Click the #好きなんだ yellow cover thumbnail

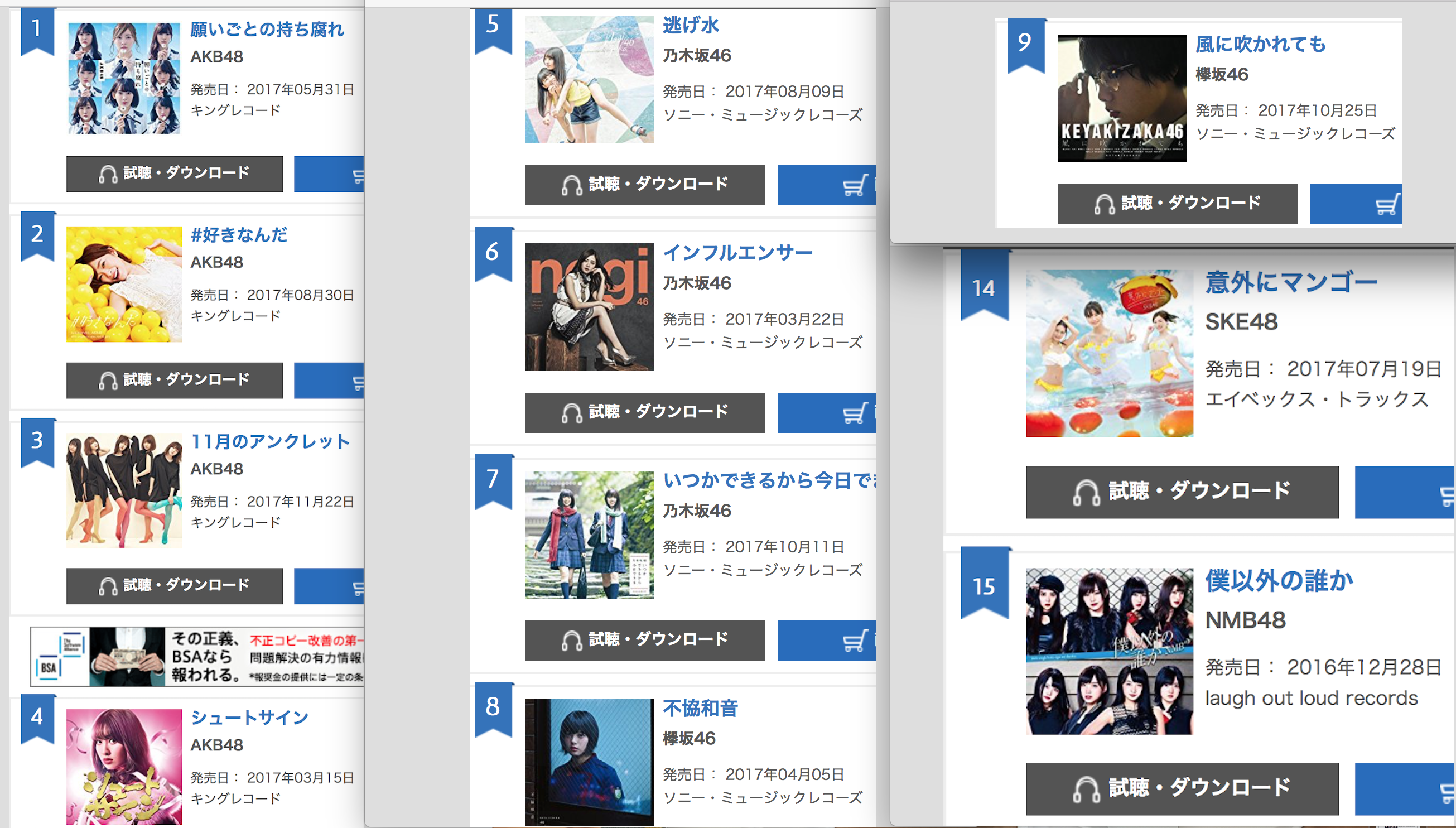[x=124, y=285]
